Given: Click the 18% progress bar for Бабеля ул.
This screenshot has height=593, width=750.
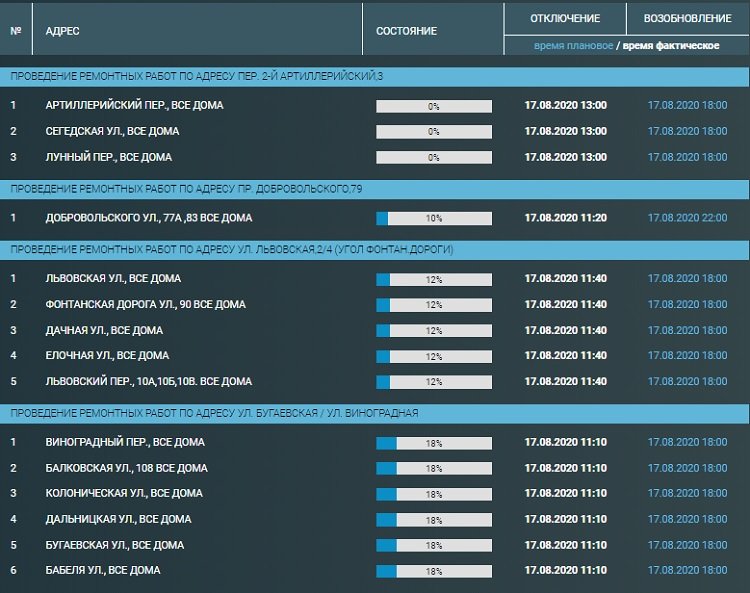Looking at the screenshot, I should pos(434,571).
